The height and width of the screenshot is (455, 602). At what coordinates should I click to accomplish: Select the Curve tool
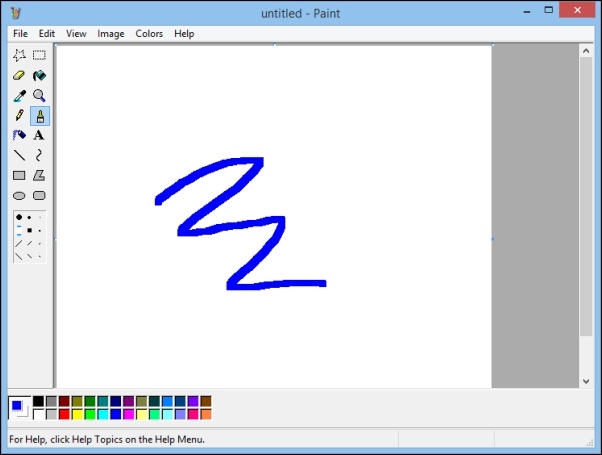(39, 156)
